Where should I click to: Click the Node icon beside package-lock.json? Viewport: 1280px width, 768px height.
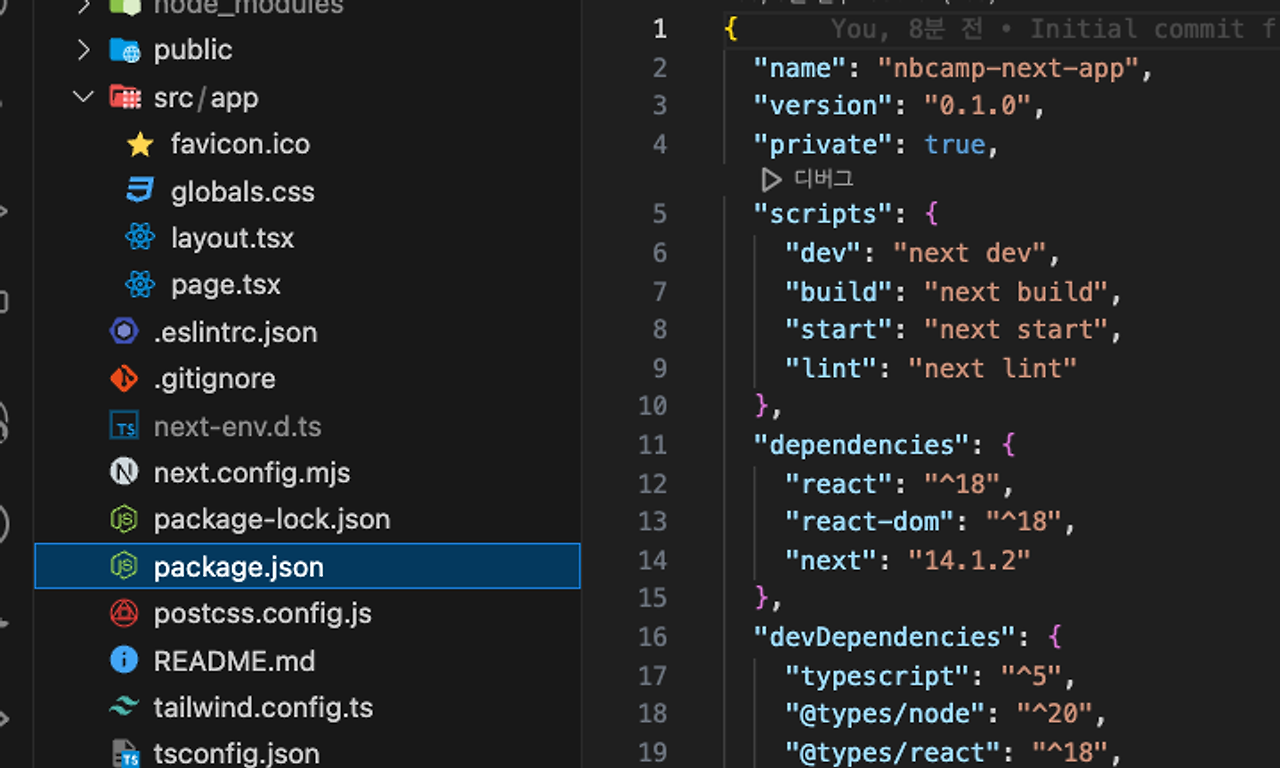[124, 519]
